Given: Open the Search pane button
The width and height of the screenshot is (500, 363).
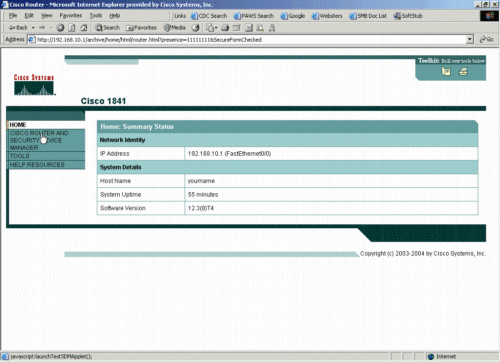Looking at the screenshot, I should (x=107, y=28).
